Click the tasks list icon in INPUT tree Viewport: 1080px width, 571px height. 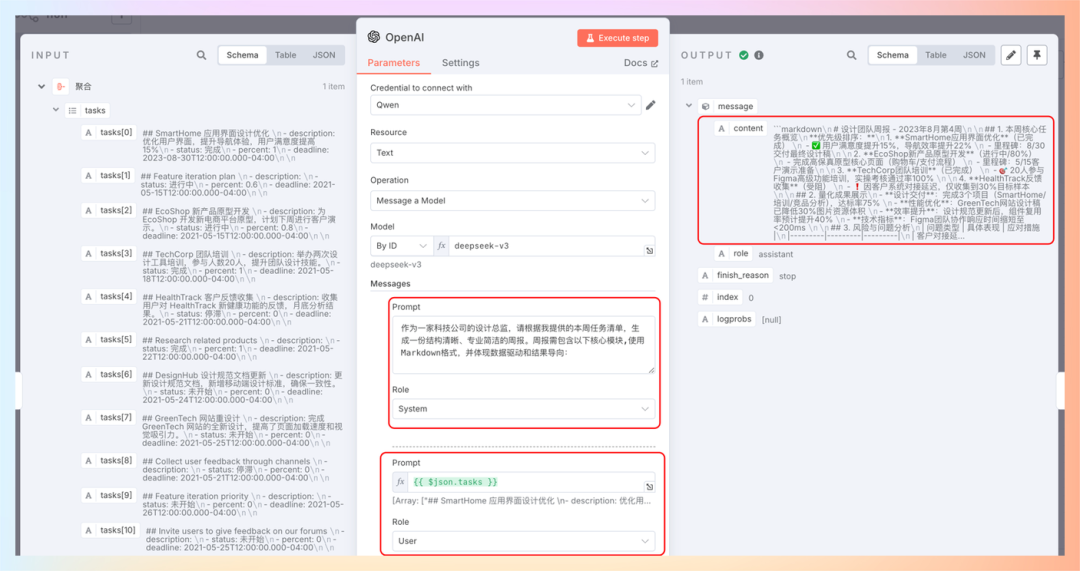73,110
